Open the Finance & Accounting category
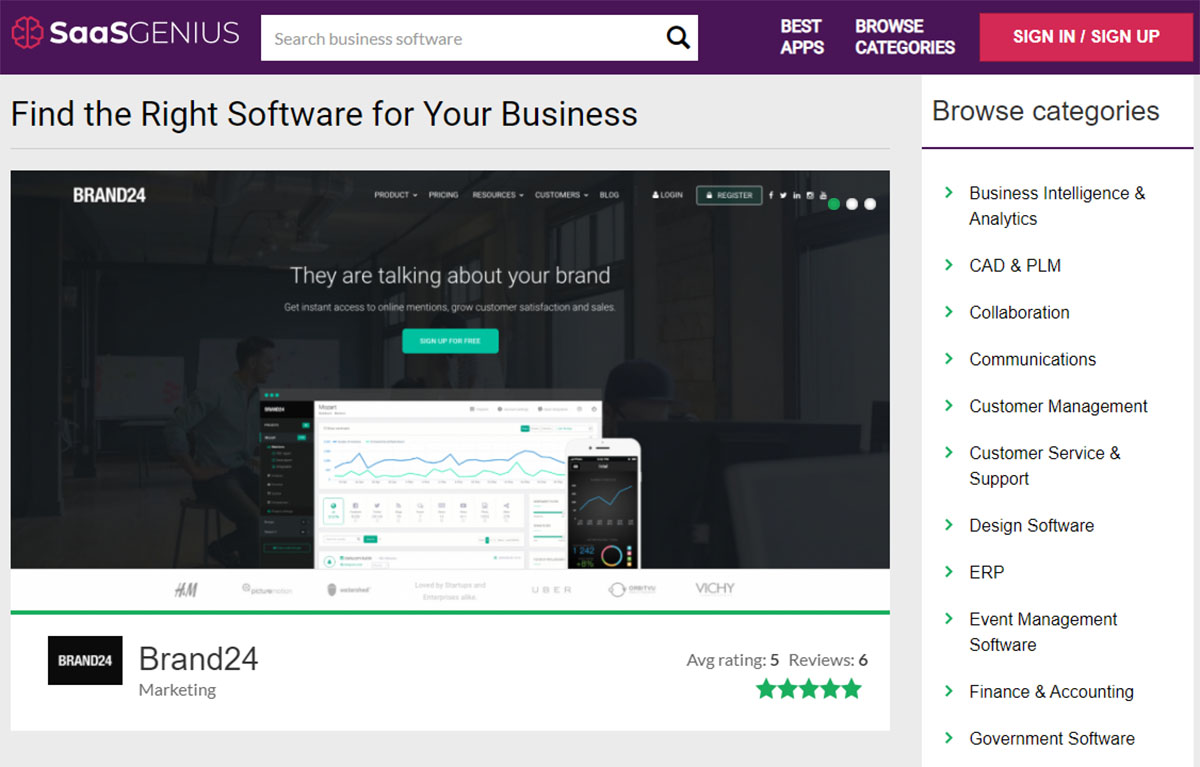The width and height of the screenshot is (1200, 767). (x=1051, y=691)
